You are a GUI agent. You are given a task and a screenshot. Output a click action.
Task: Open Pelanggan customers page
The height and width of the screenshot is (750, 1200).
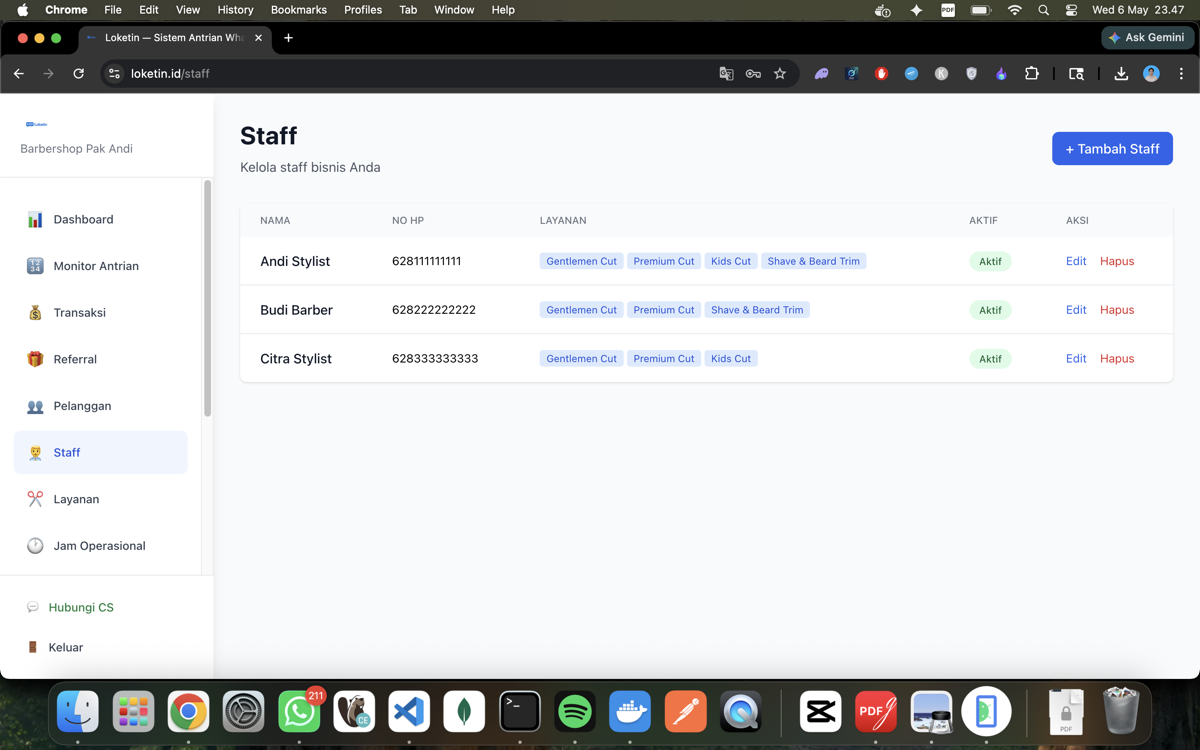tap(100, 406)
